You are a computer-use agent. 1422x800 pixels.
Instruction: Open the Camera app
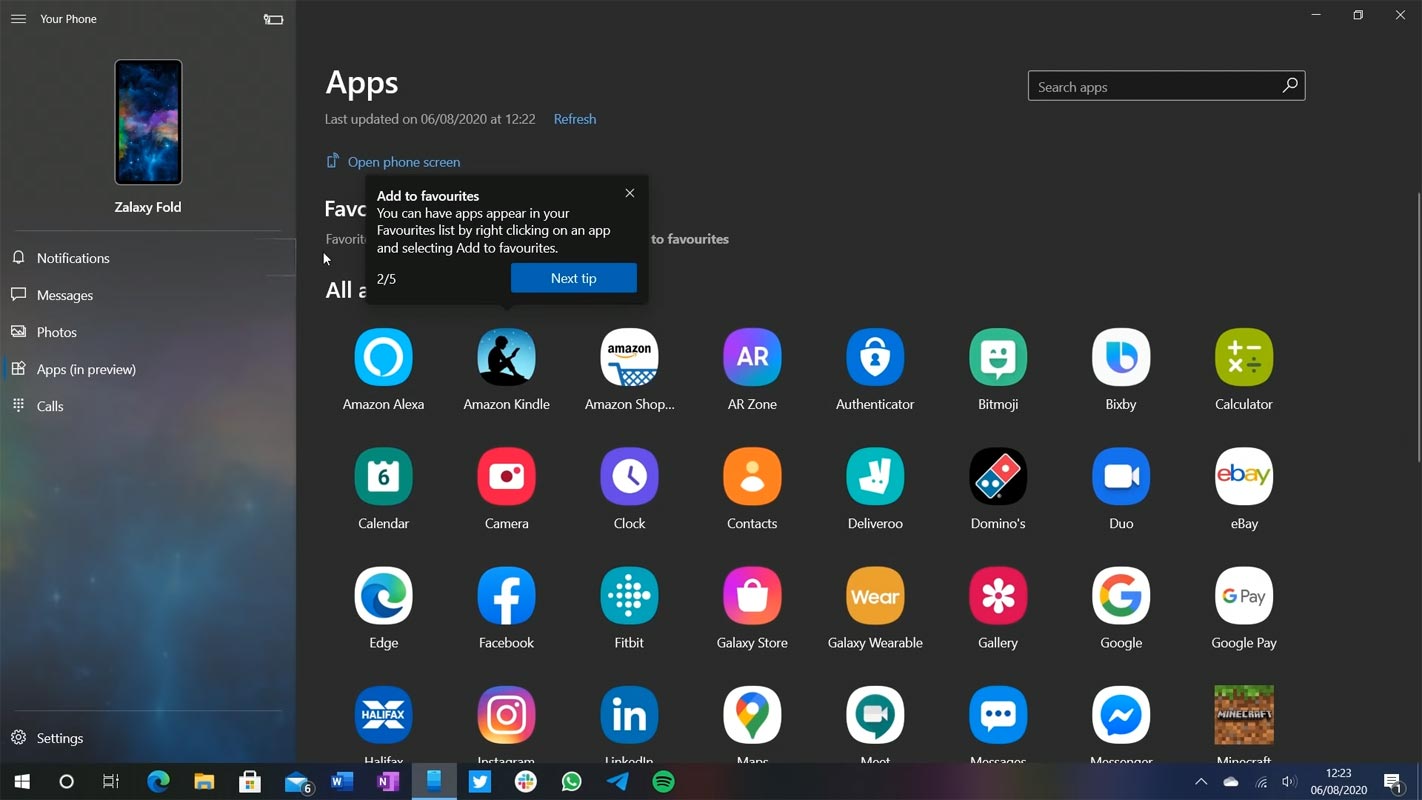506,477
